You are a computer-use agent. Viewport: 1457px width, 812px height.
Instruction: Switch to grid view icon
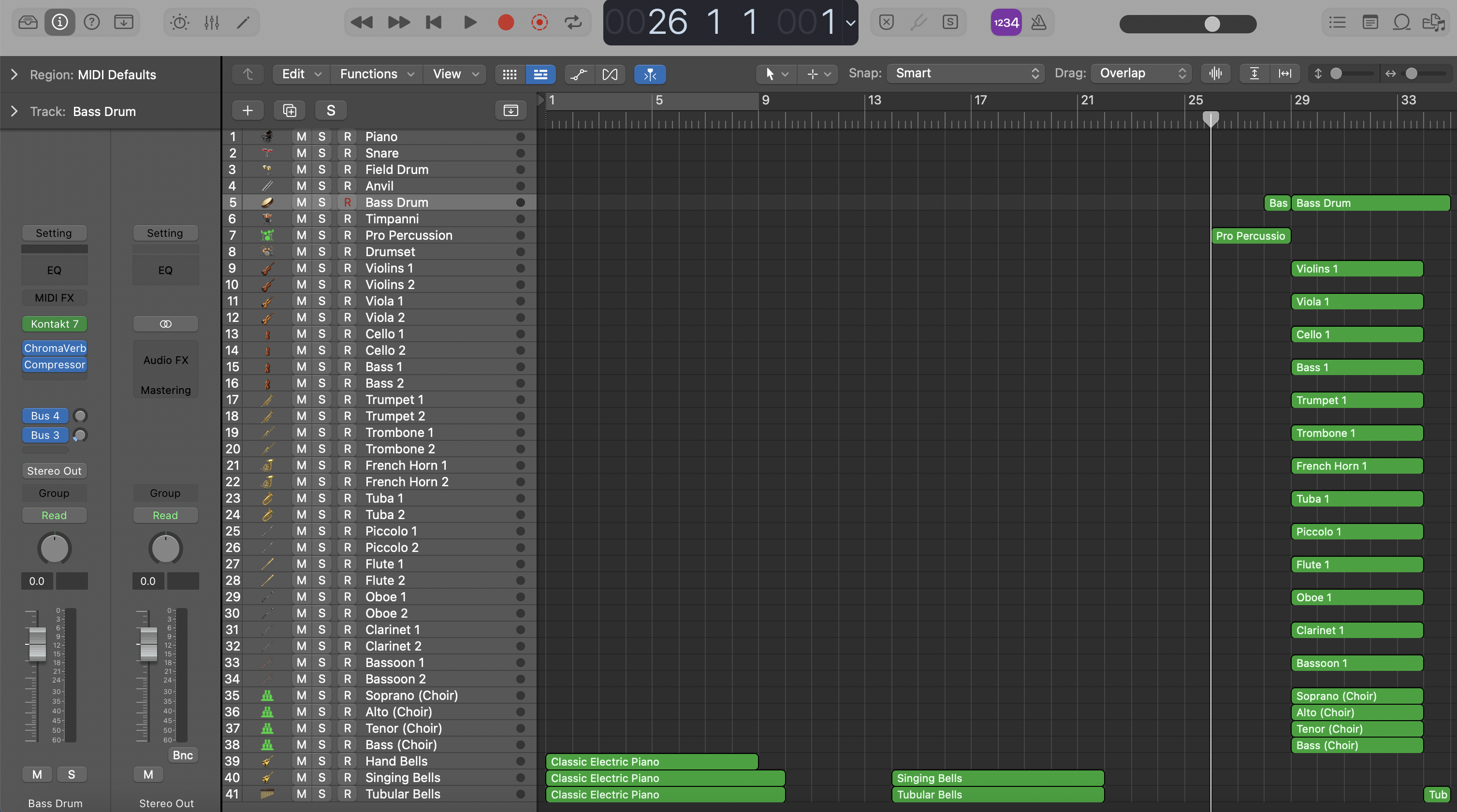tap(510, 74)
